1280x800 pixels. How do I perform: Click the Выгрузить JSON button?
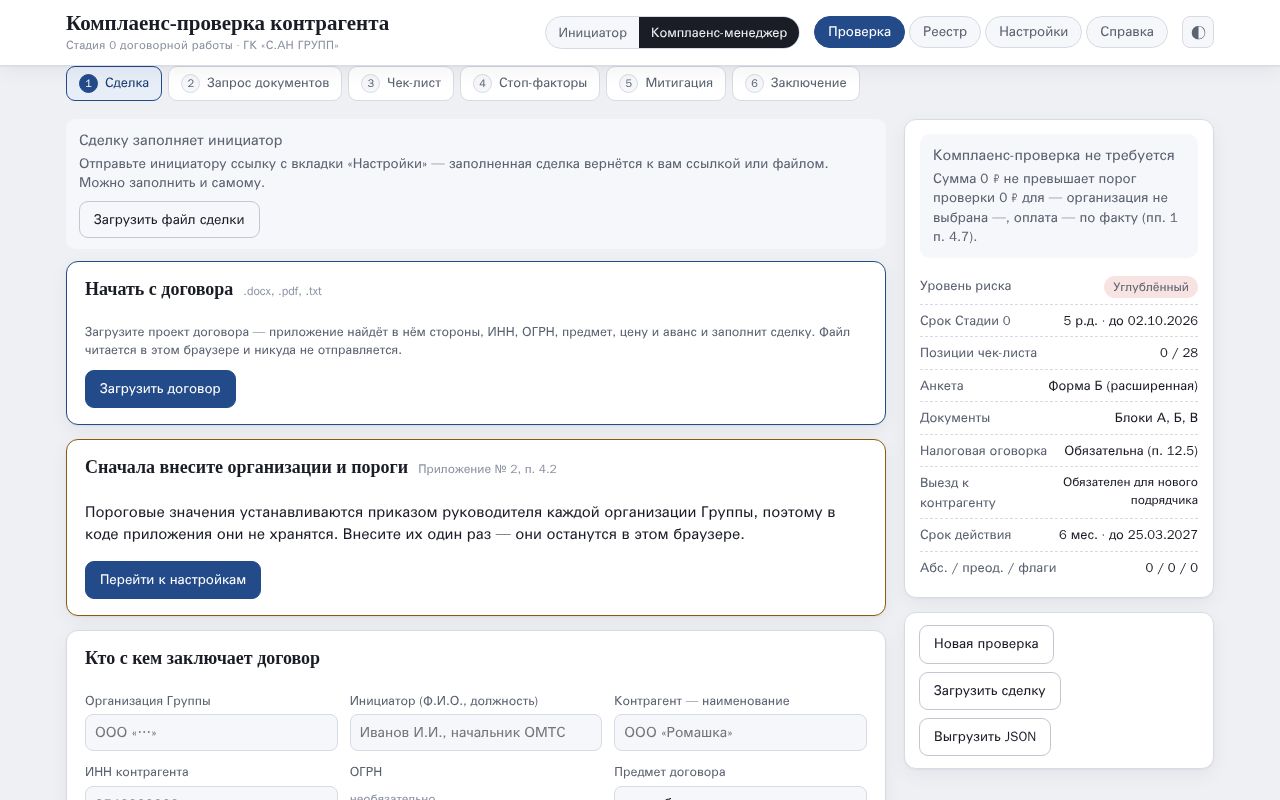pyautogui.click(x=985, y=737)
